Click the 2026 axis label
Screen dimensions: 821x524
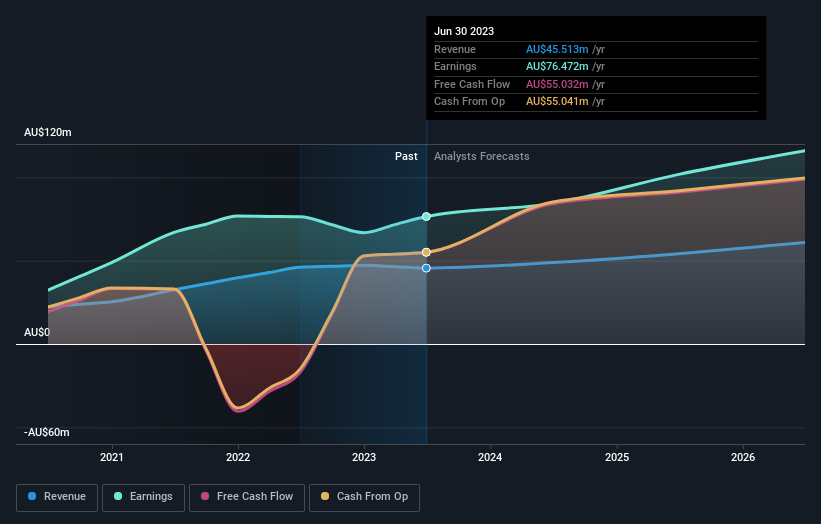click(x=743, y=457)
